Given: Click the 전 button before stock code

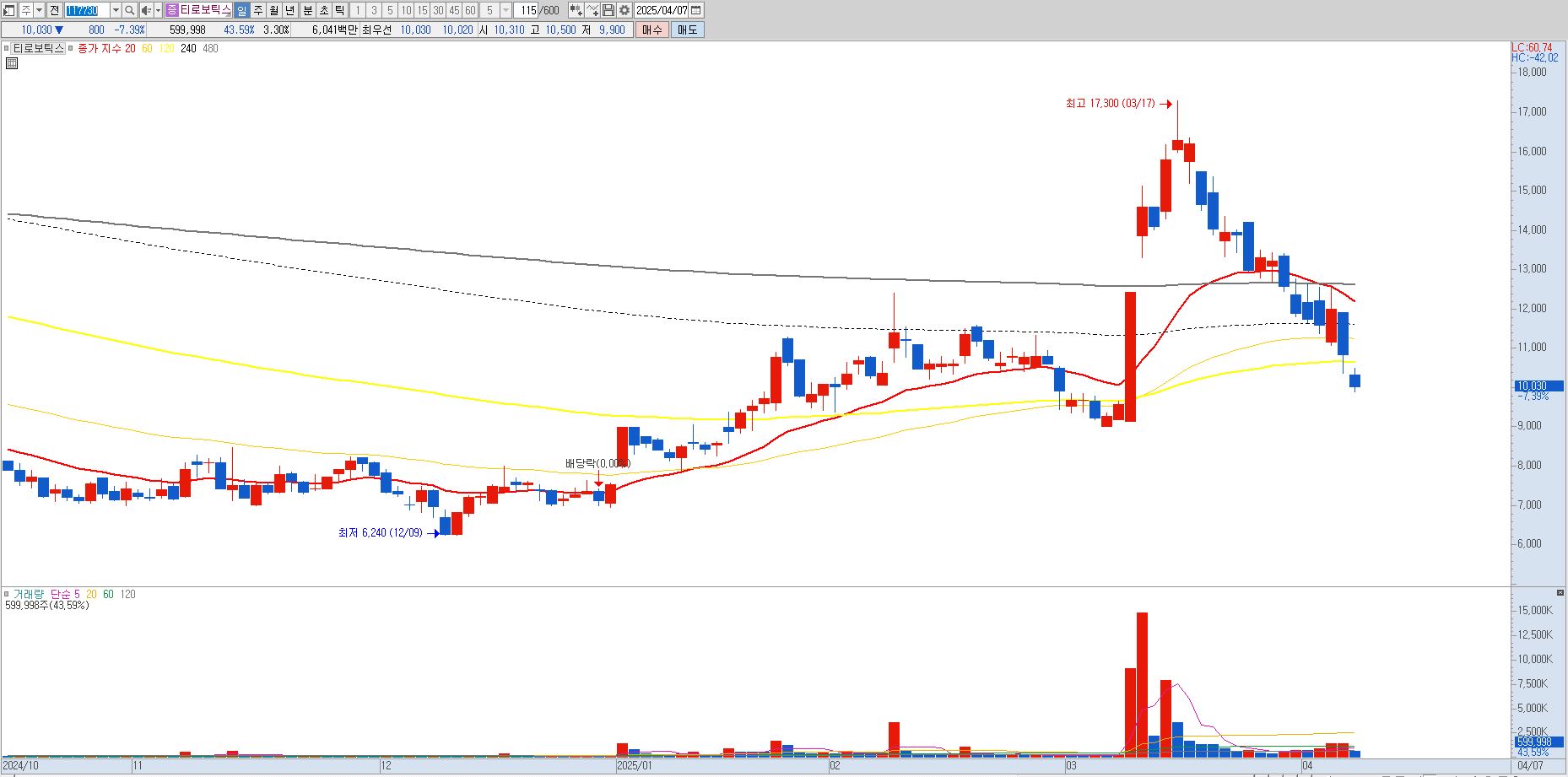Looking at the screenshot, I should tap(54, 10).
